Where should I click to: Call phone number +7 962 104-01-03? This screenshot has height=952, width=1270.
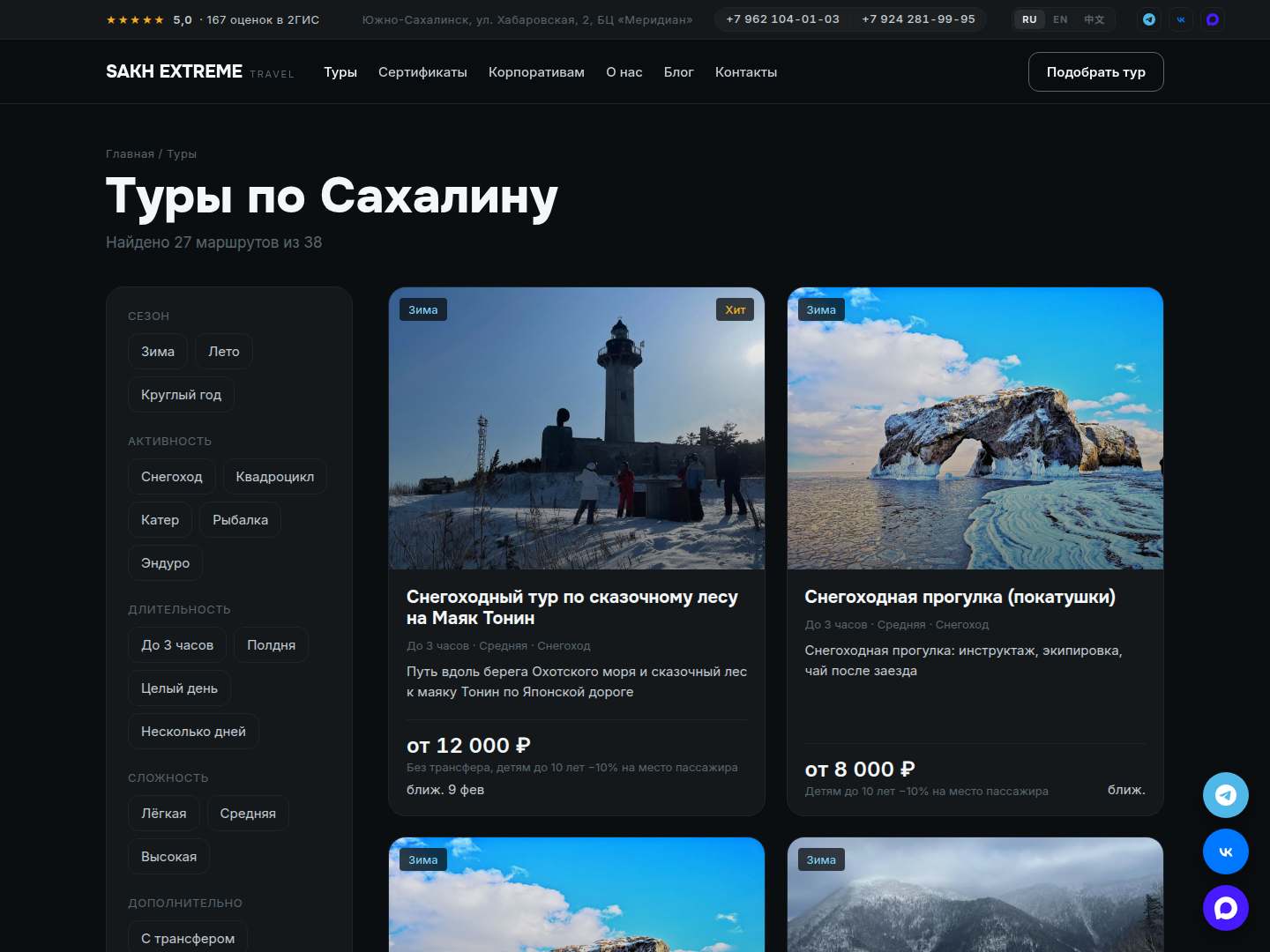782,19
